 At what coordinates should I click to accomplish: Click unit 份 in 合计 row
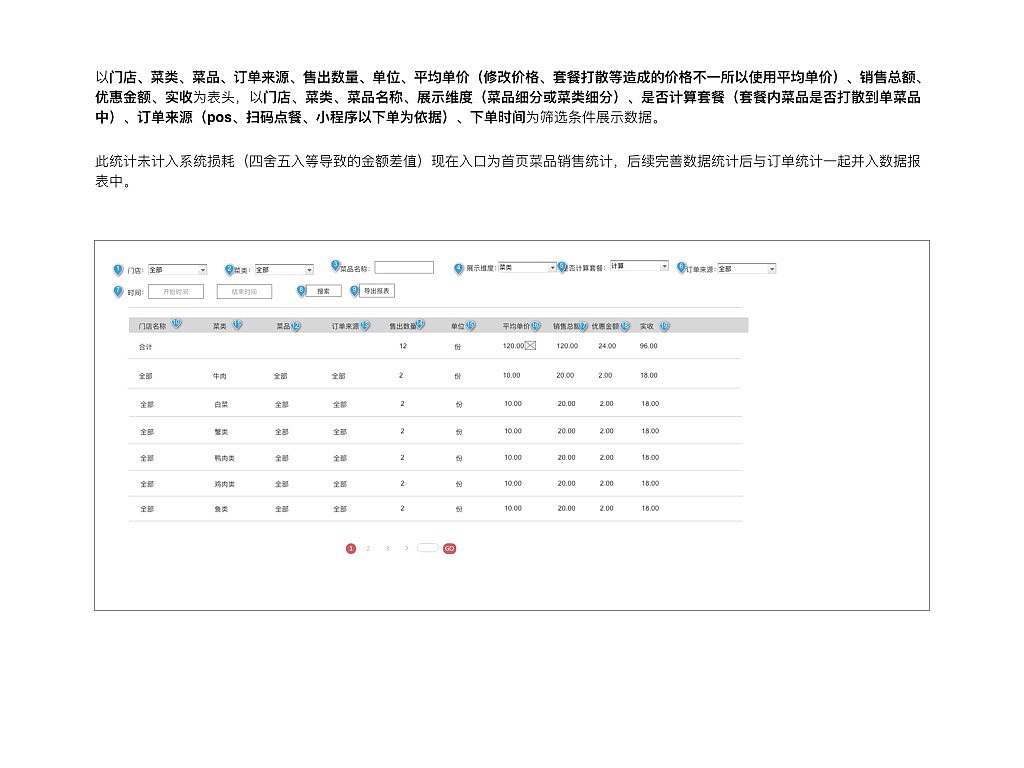coord(457,347)
